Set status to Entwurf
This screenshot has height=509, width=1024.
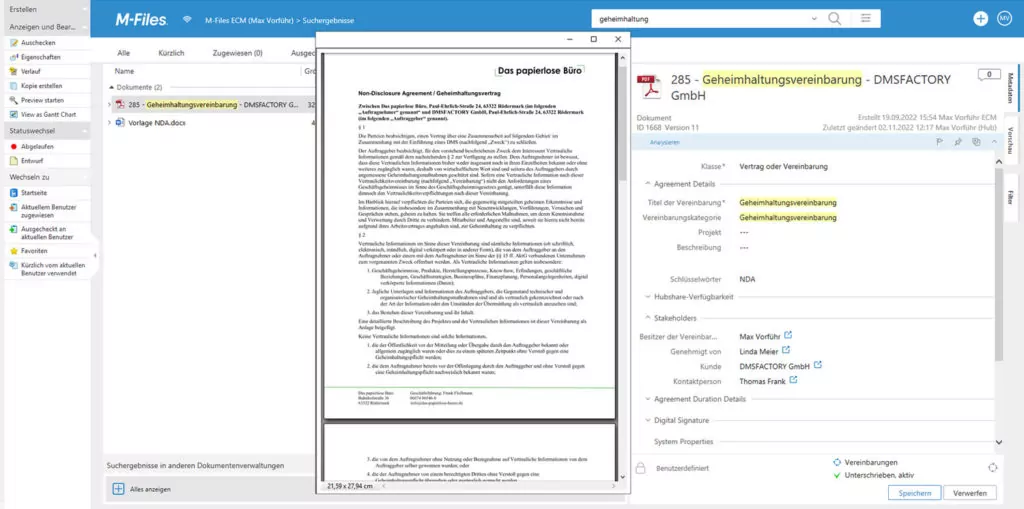[x=32, y=161]
